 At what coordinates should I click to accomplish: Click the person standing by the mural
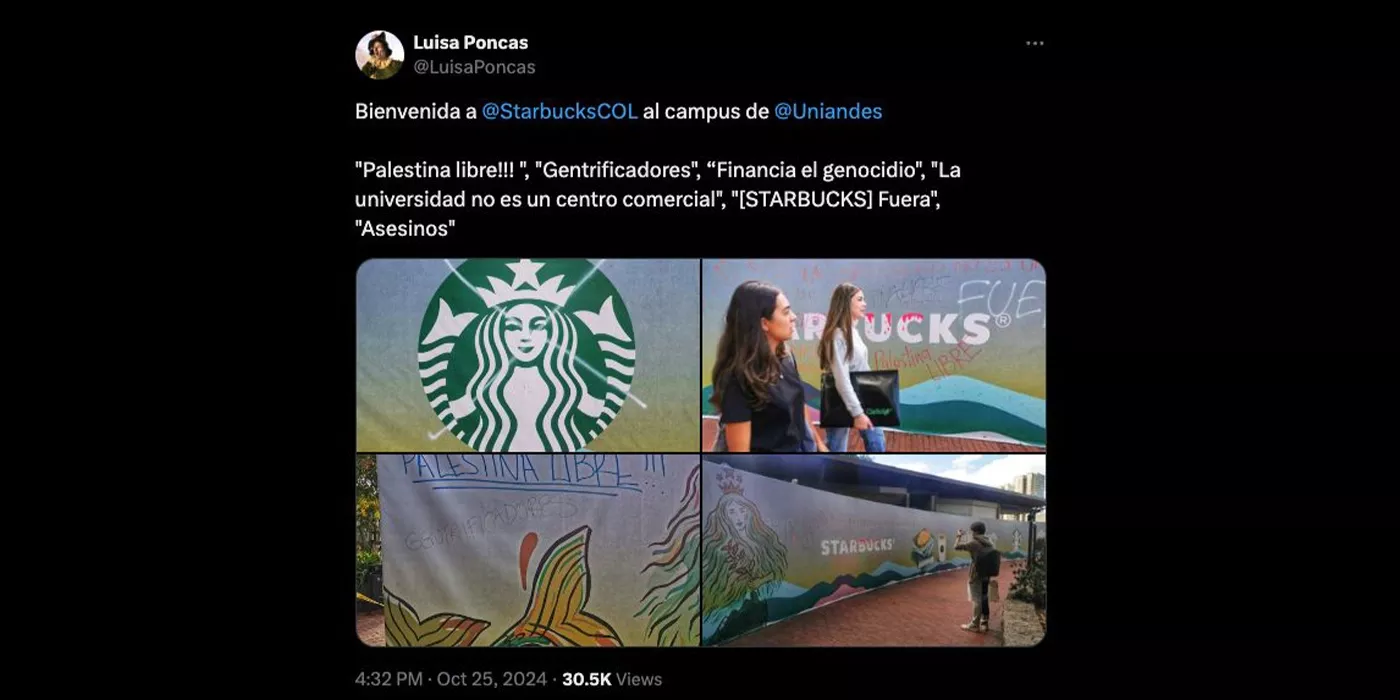(x=977, y=577)
